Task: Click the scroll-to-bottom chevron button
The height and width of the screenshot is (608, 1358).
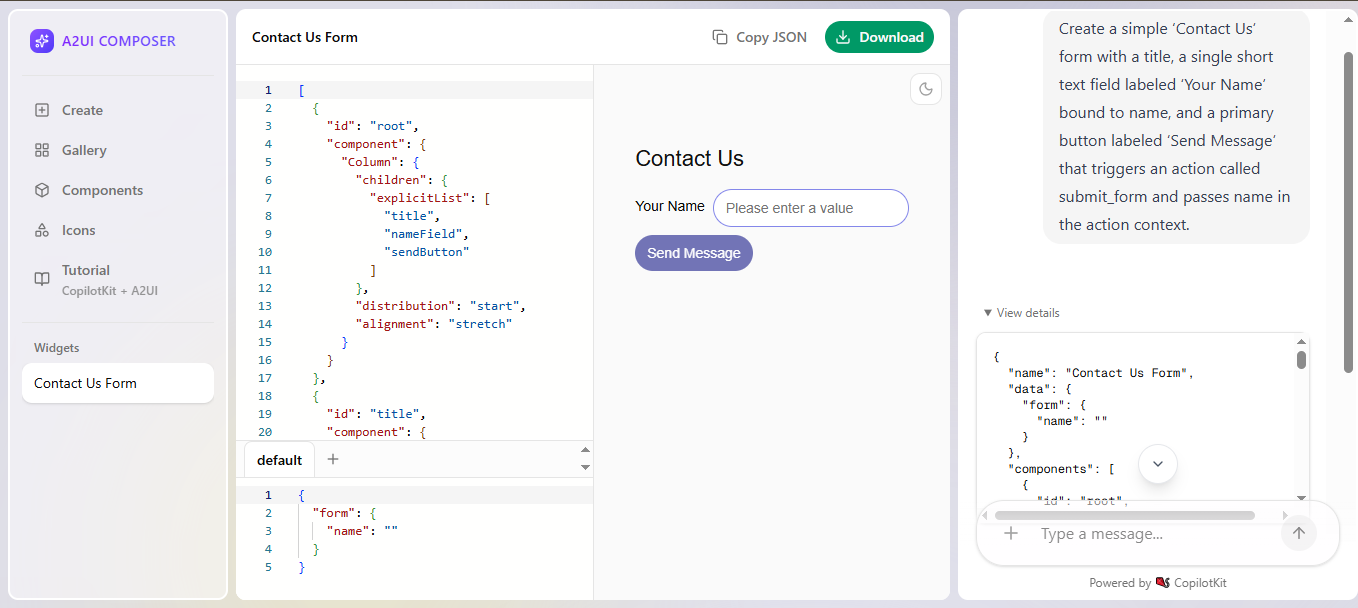Action: [x=1158, y=464]
